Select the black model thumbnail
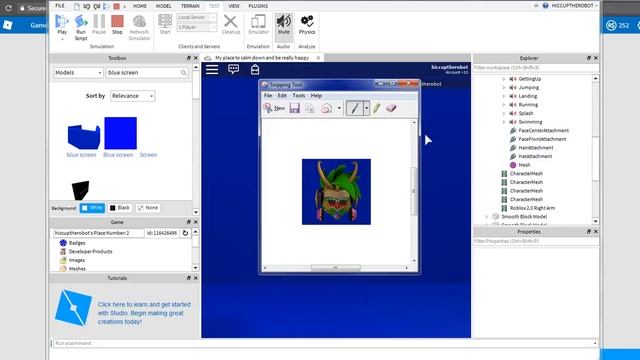Screen dimensions: 640x360 (80, 190)
